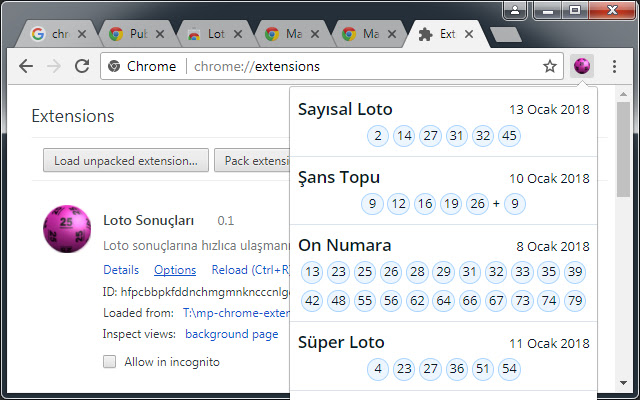The width and height of the screenshot is (640, 400).
Task: Click the number 13 ball in On Numara
Action: coord(312,272)
